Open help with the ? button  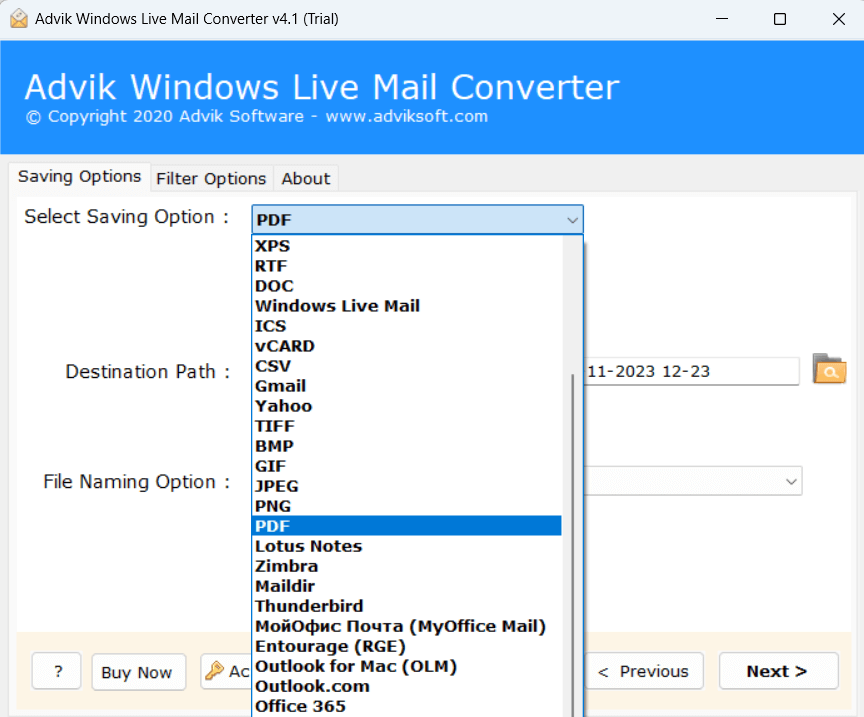pyautogui.click(x=57, y=671)
